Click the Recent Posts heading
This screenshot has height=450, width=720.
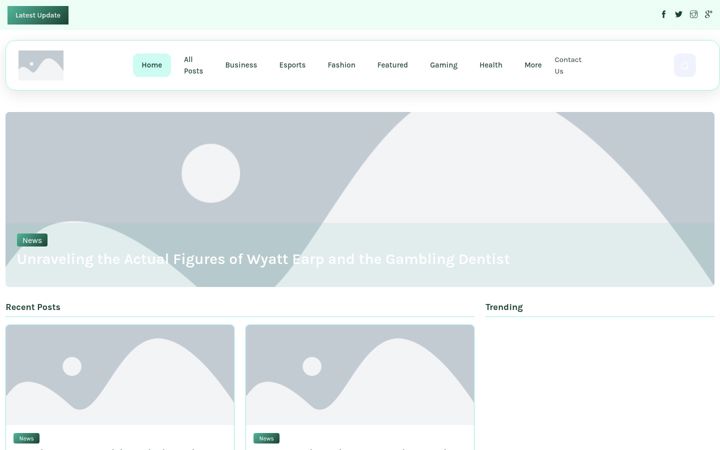[33, 307]
